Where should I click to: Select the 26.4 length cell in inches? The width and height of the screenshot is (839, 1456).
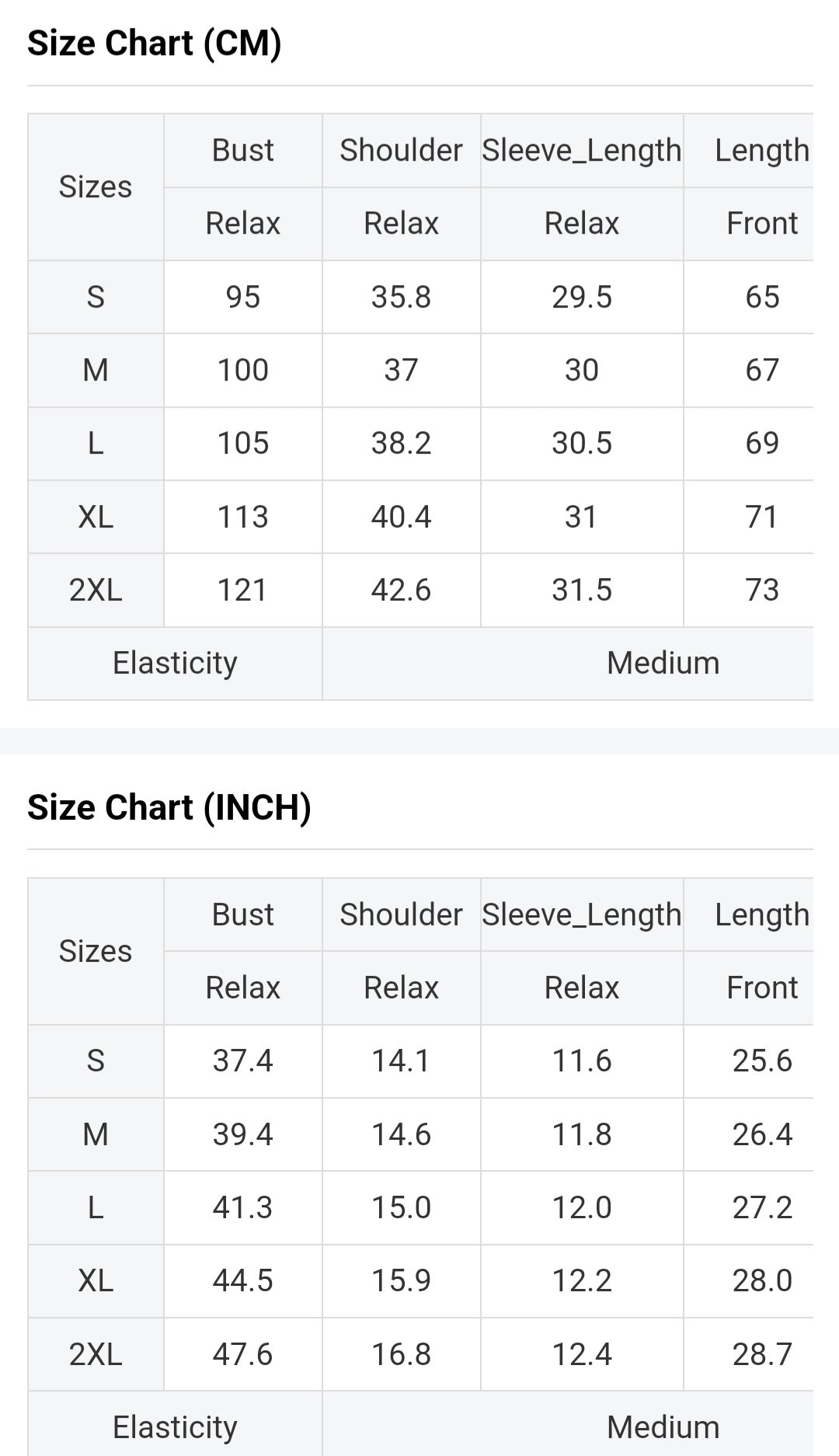click(761, 1134)
